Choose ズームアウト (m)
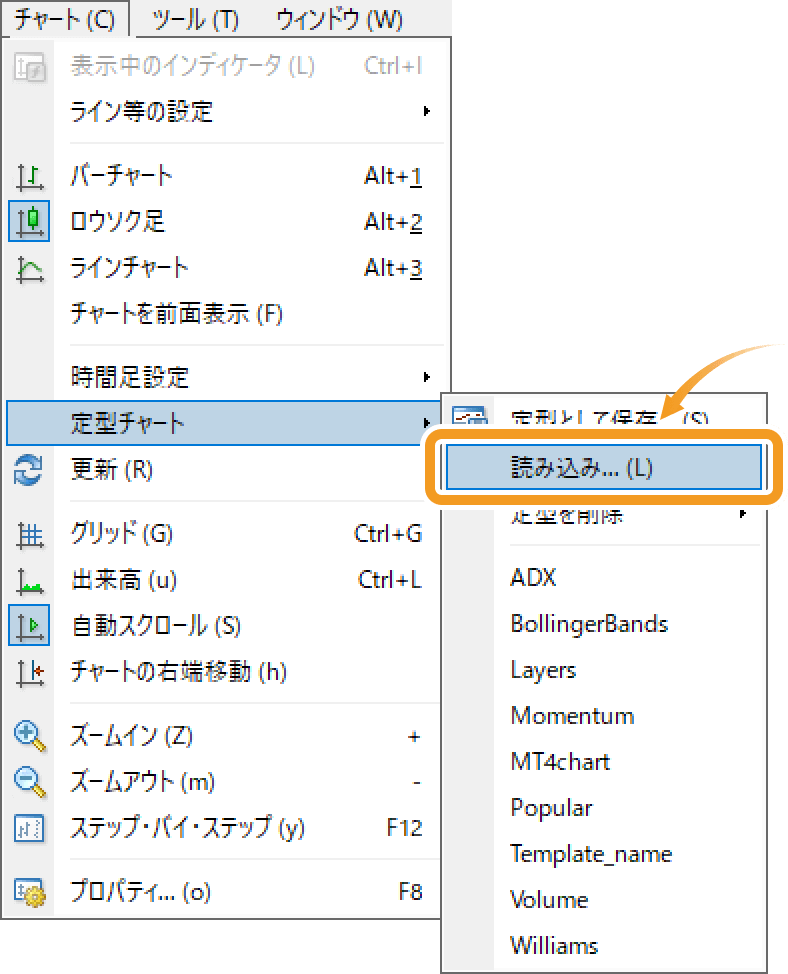The width and height of the screenshot is (788, 974). (x=224, y=783)
